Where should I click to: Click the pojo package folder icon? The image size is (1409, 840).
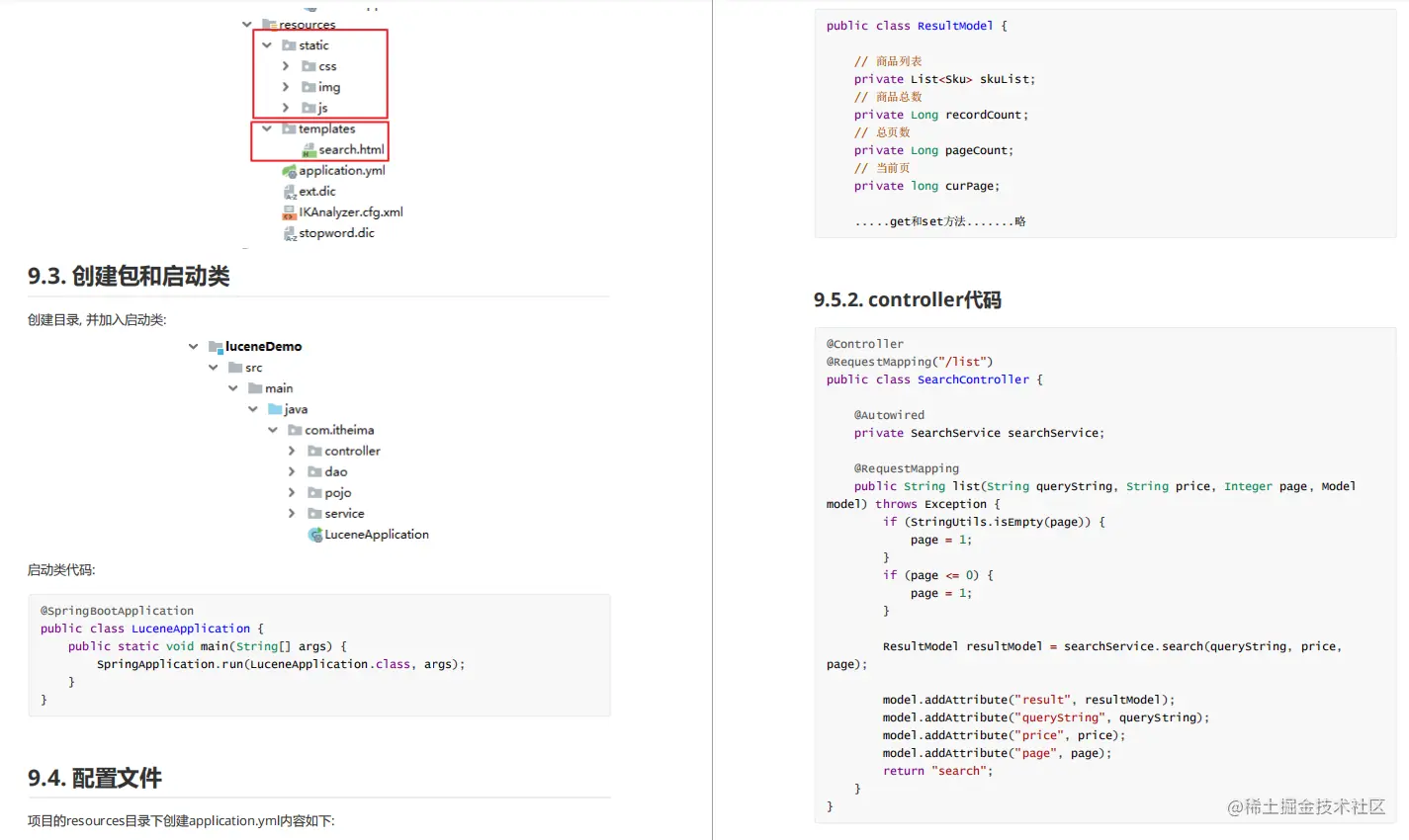point(314,492)
